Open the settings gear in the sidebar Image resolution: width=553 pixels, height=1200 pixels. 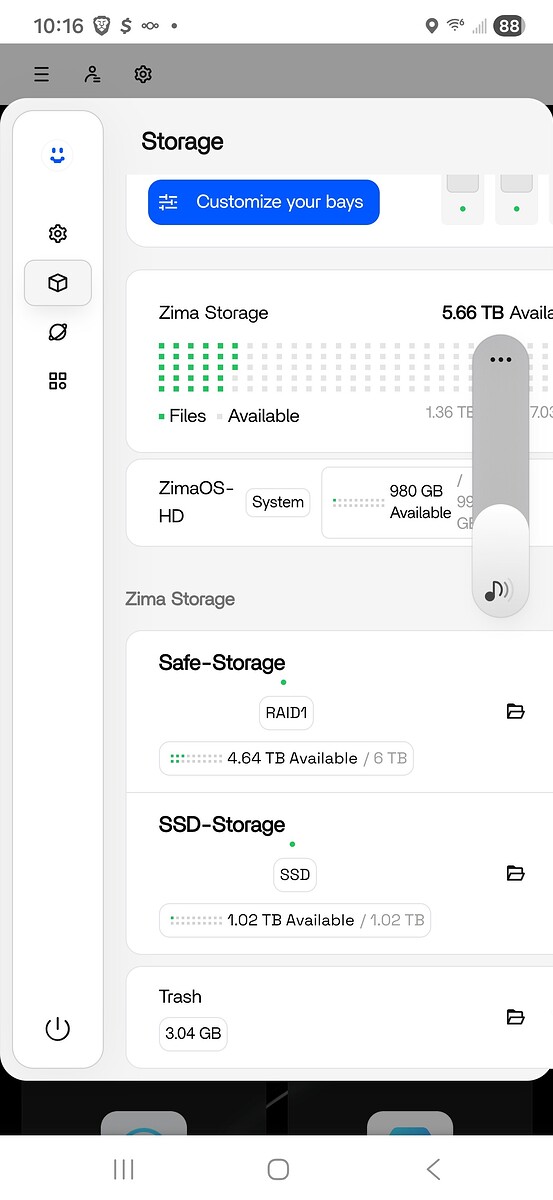[x=58, y=234]
